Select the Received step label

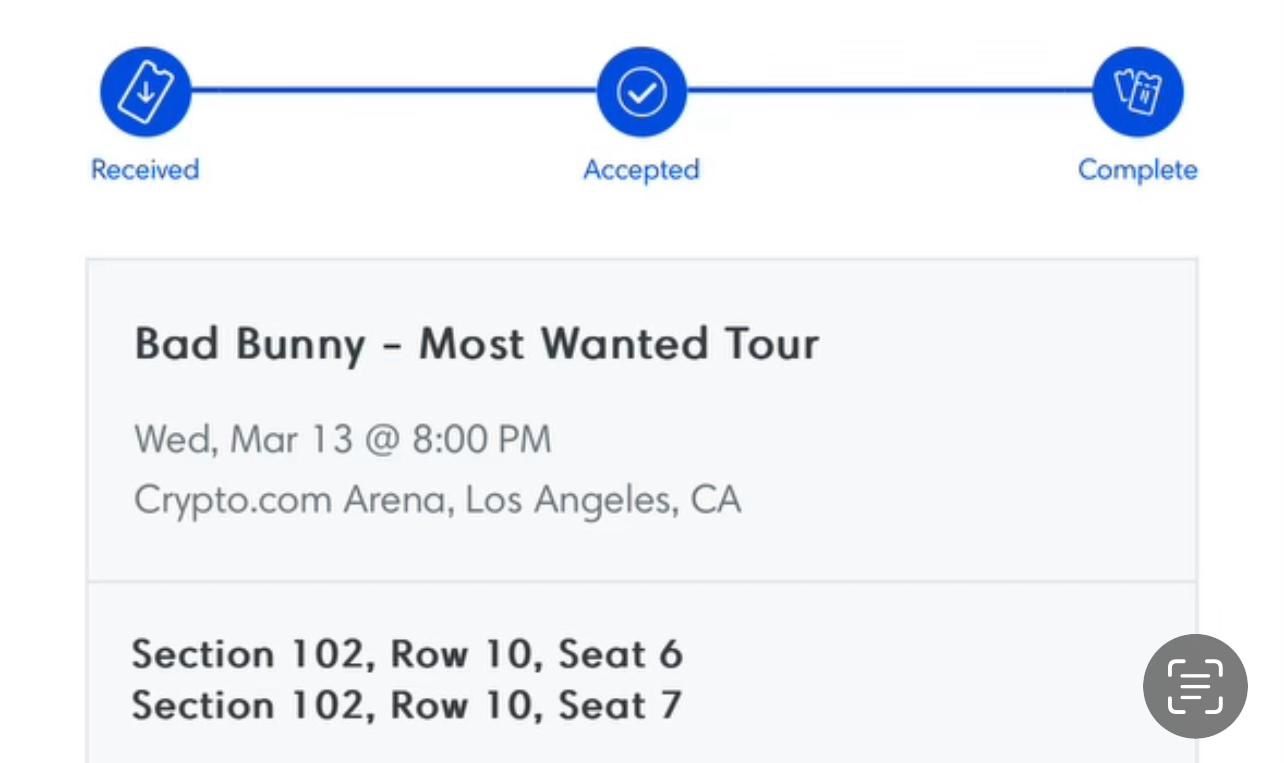(145, 169)
